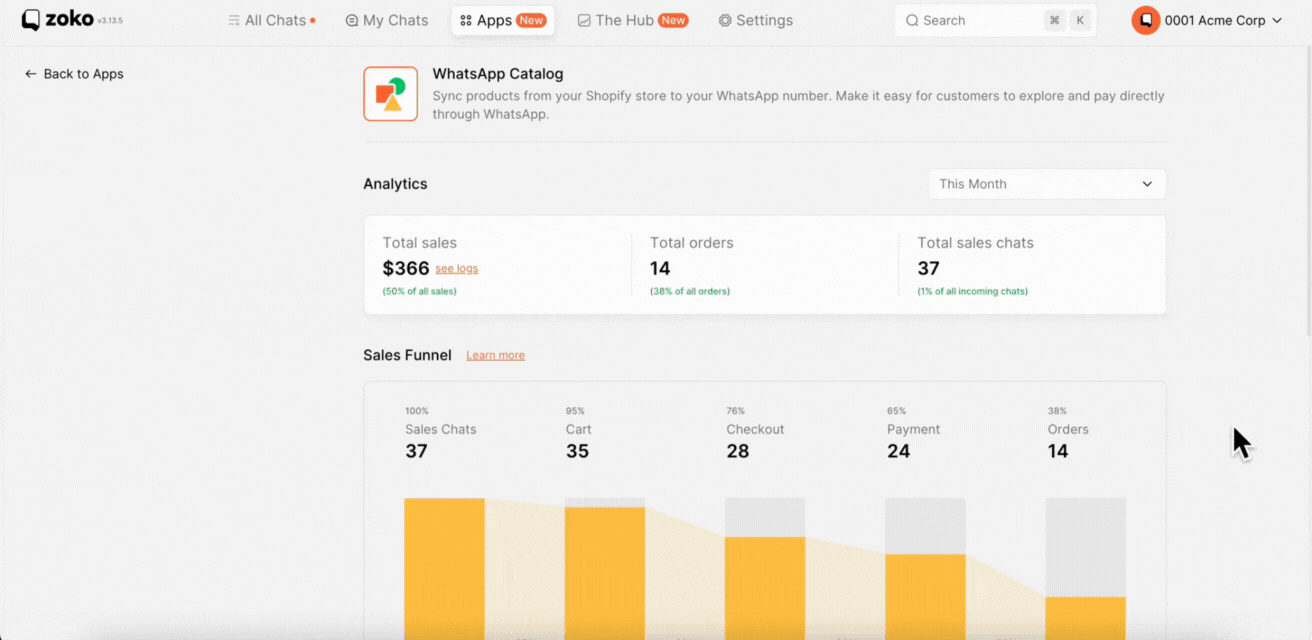Click the '(50% of all sales)' text

pos(420,291)
